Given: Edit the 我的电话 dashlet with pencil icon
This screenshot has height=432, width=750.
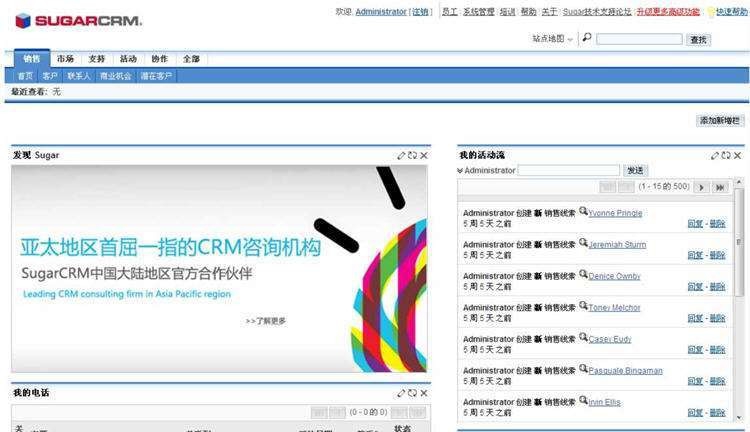Looking at the screenshot, I should coord(401,393).
